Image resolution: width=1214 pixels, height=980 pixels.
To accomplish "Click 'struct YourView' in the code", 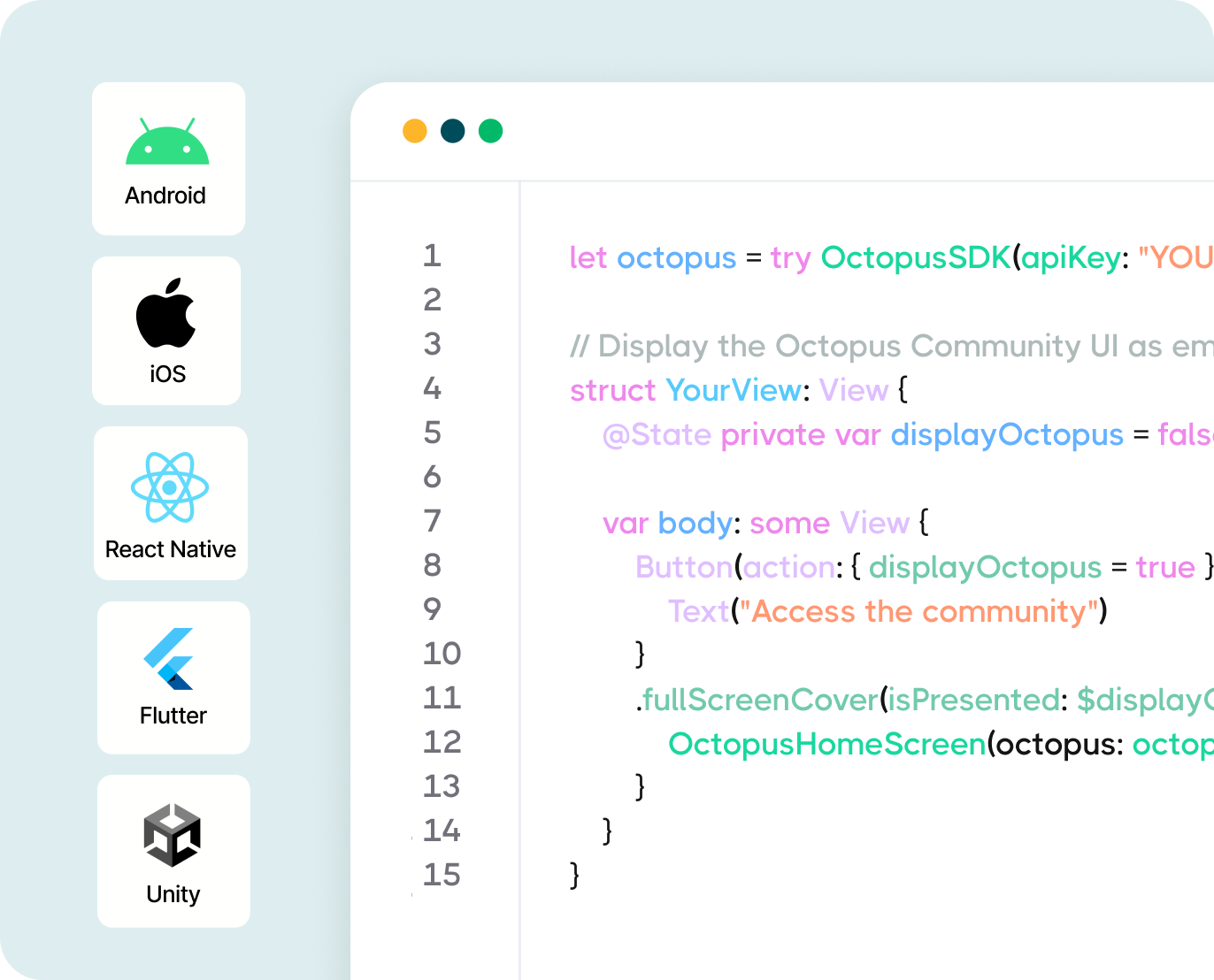I will (x=686, y=390).
